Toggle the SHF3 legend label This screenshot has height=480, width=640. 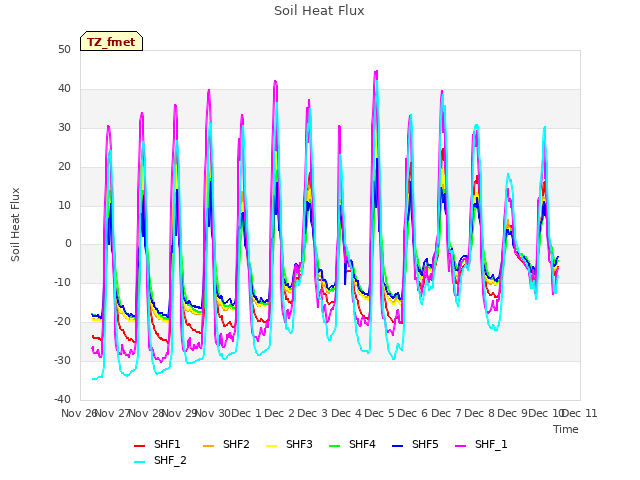(x=299, y=444)
